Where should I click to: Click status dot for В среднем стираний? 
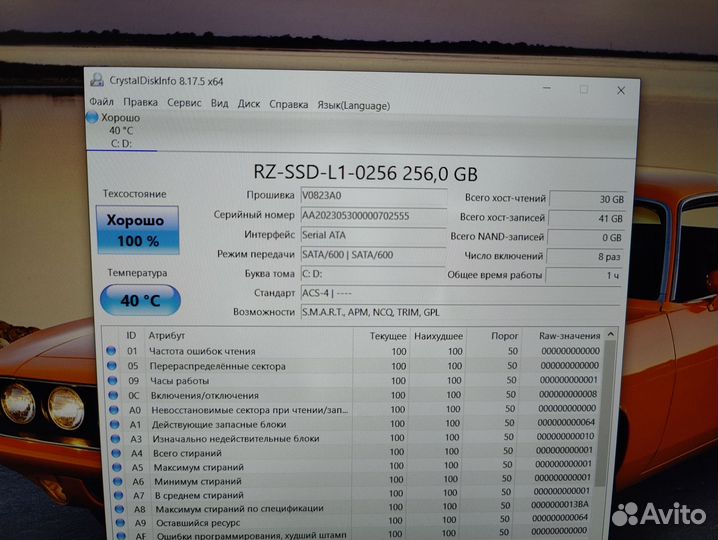pos(119,495)
